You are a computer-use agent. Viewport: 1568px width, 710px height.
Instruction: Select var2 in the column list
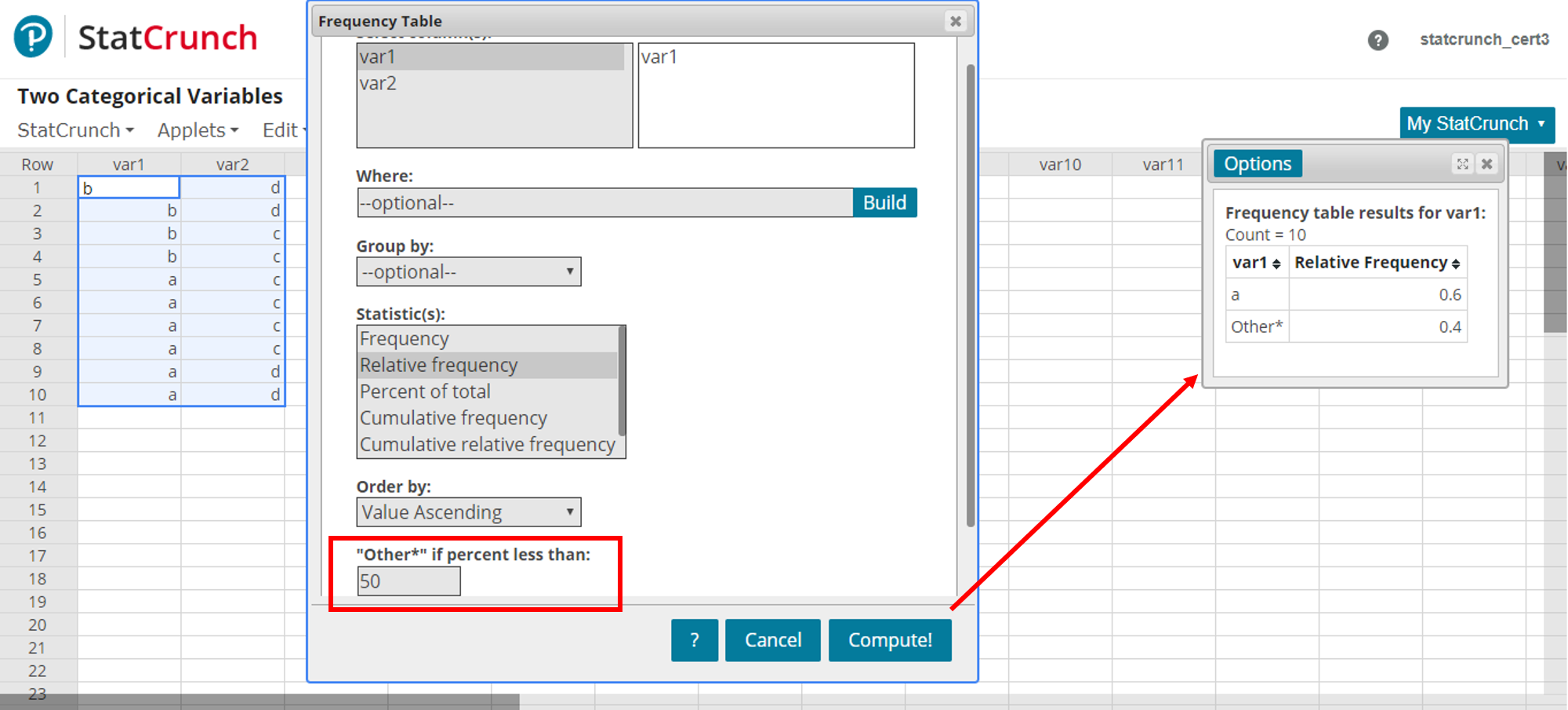point(378,83)
